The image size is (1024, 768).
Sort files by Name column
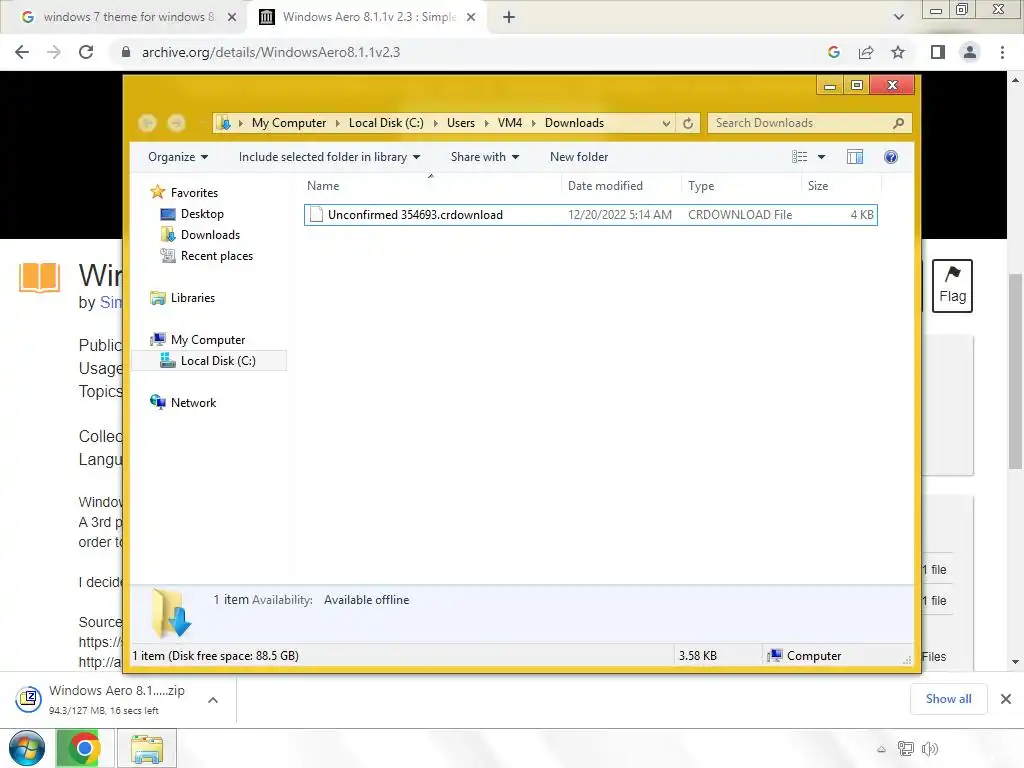click(x=431, y=185)
